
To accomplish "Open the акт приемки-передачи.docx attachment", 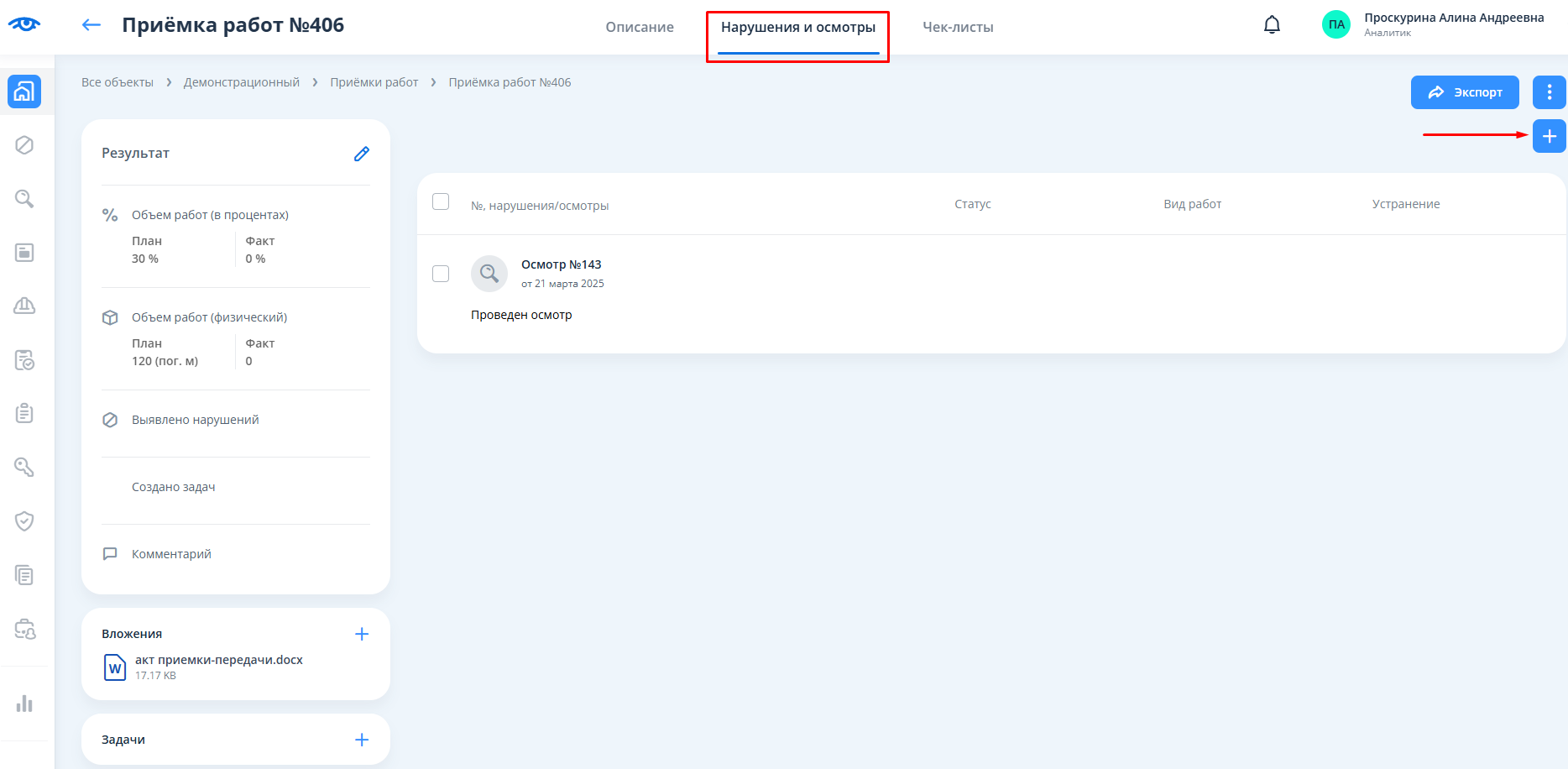I will (x=218, y=660).
